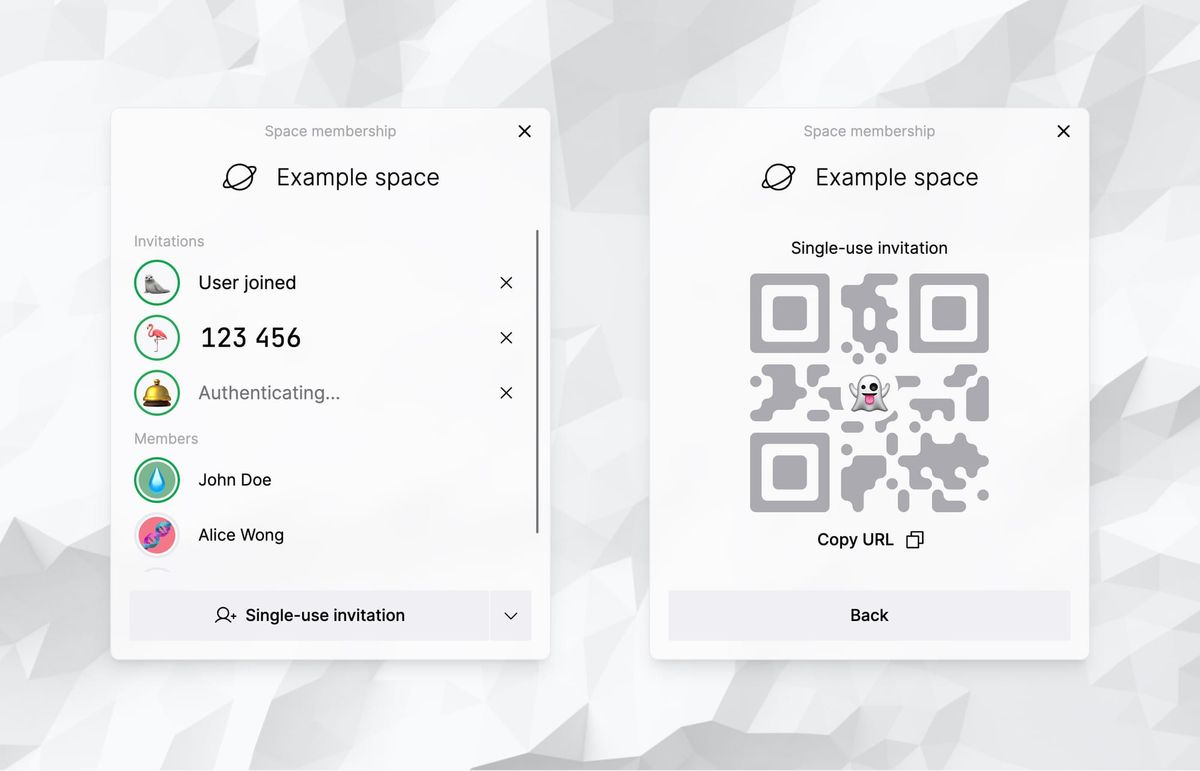Open John Doe's water droplet avatar
This screenshot has height=771, width=1200.
(x=156, y=480)
